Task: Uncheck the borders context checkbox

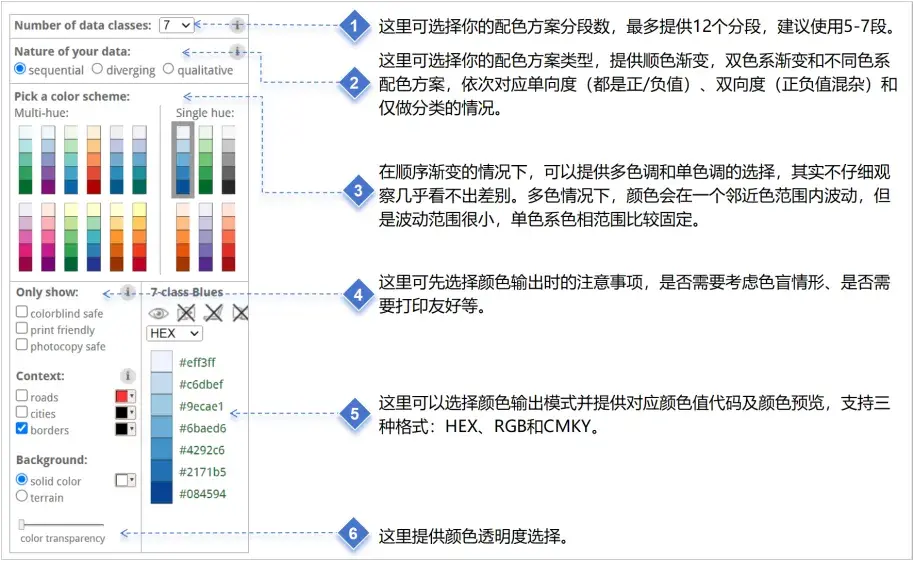Action: [22, 428]
